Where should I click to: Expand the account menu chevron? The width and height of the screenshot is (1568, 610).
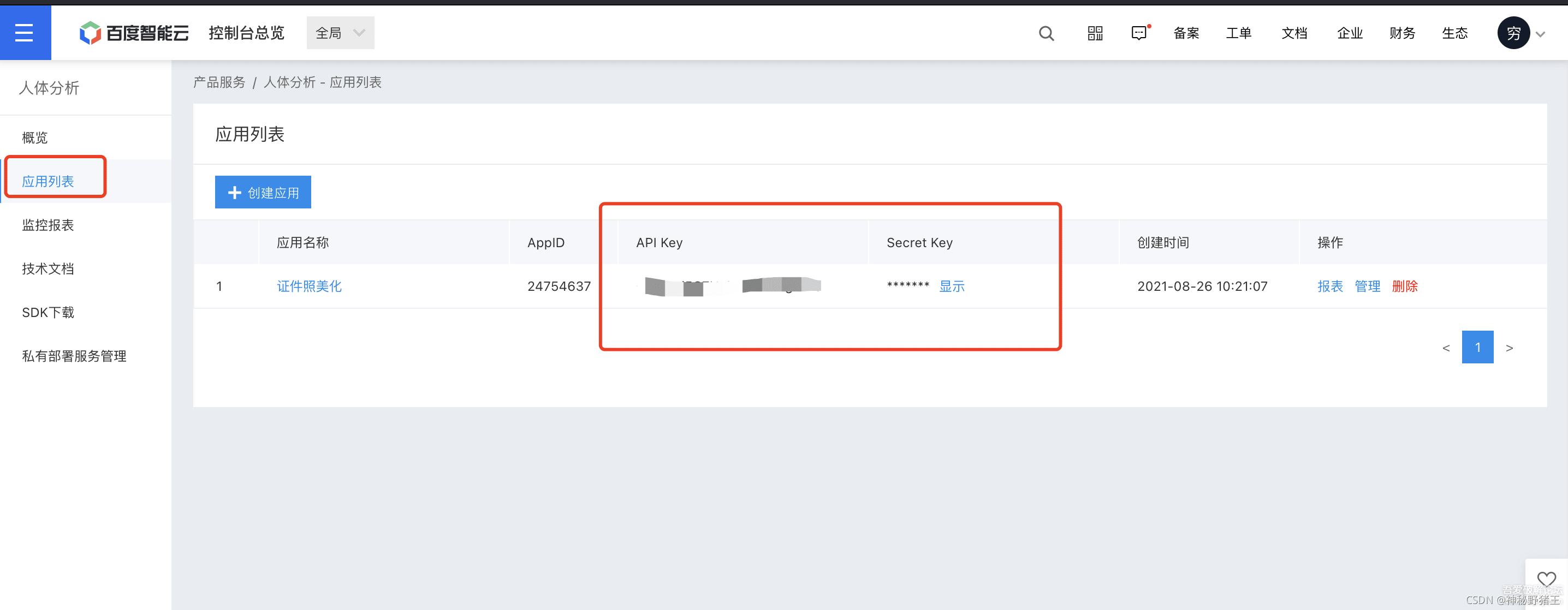(x=1541, y=34)
